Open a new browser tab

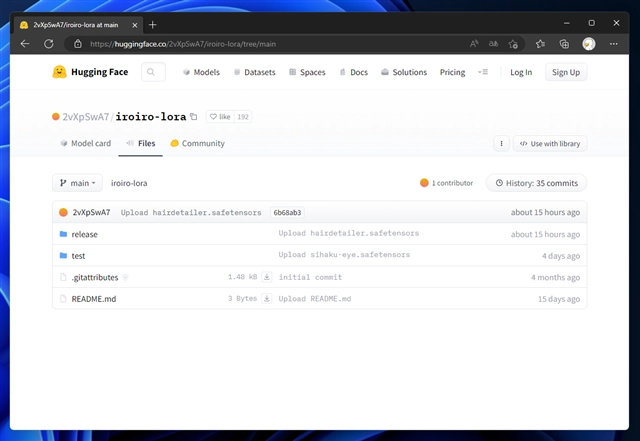(153, 25)
